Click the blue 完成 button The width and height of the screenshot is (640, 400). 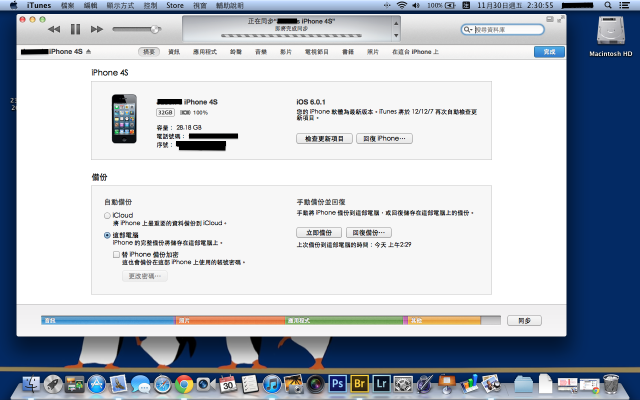click(x=549, y=52)
